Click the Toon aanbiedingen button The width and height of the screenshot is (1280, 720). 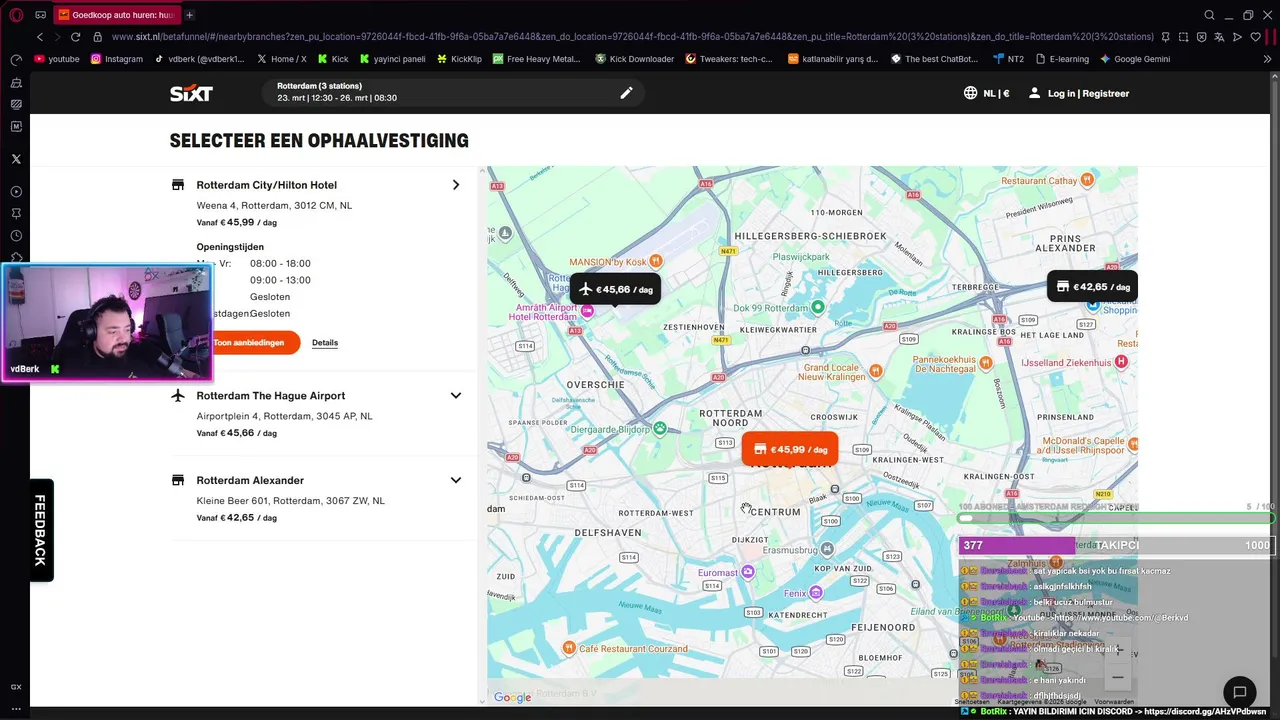point(249,342)
